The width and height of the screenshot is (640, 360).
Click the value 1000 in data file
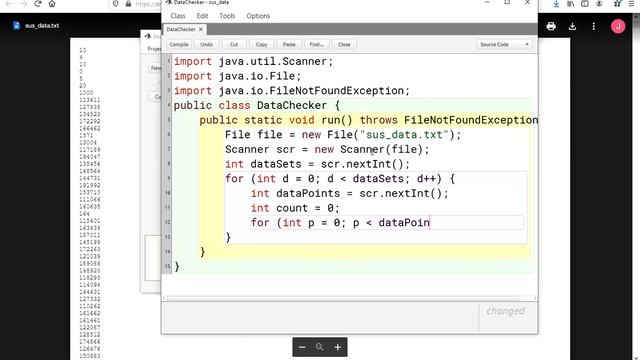click(86, 93)
